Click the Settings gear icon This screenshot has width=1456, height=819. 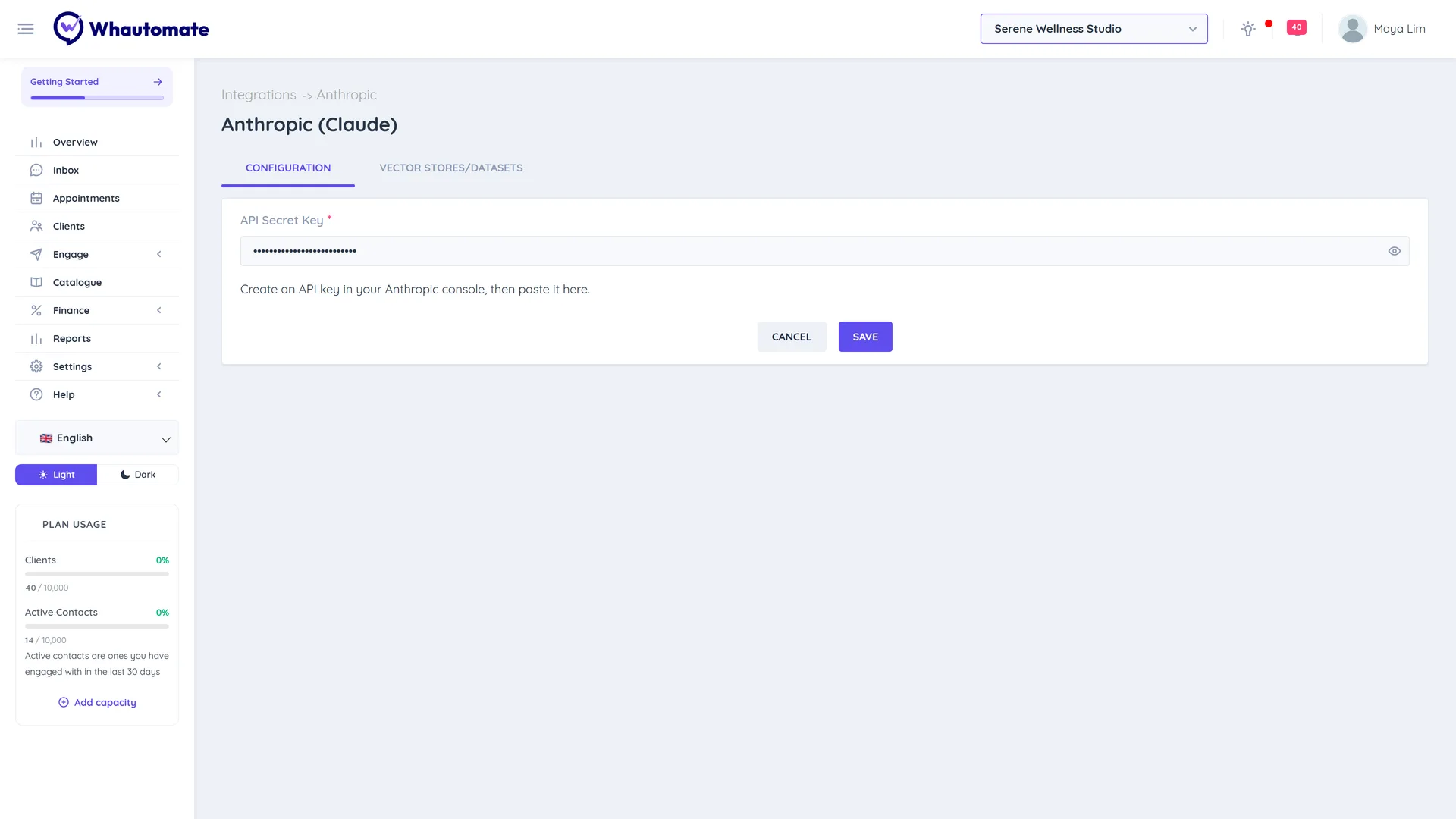pos(36,367)
